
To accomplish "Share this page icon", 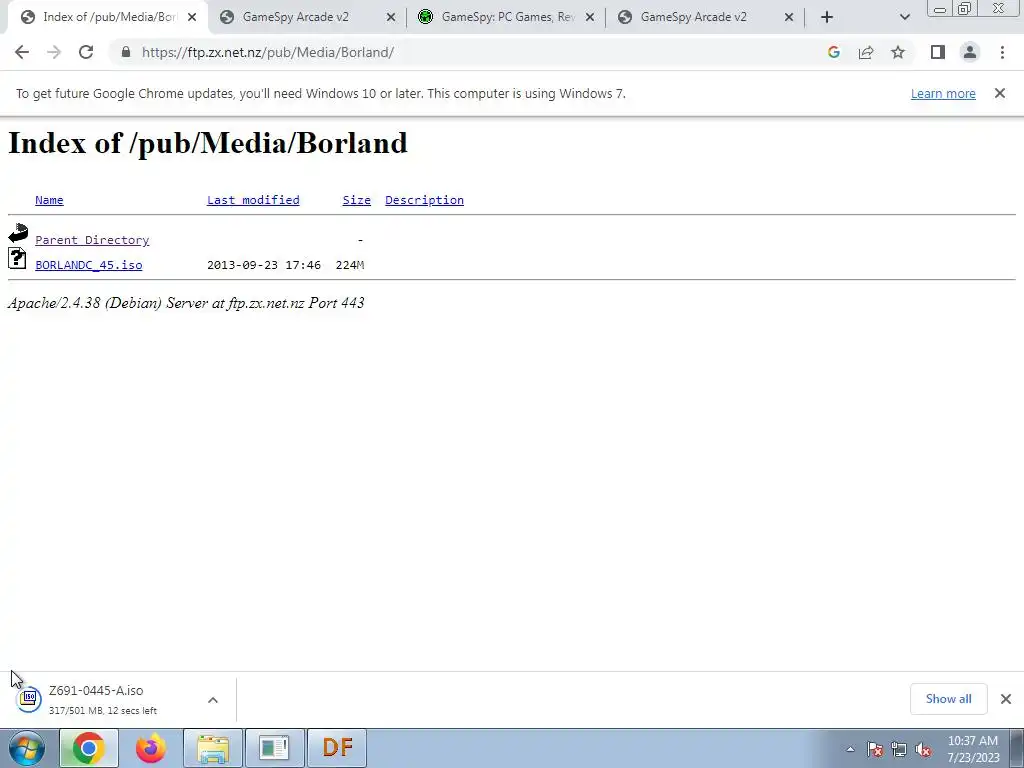I will pos(866,52).
